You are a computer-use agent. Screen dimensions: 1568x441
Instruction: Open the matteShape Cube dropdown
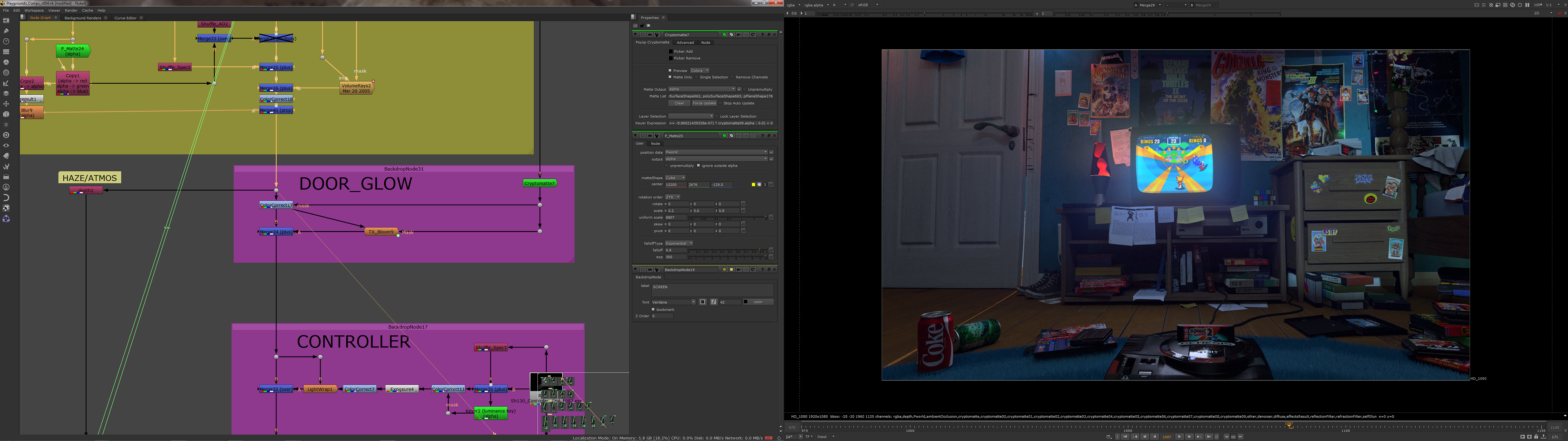pos(675,178)
